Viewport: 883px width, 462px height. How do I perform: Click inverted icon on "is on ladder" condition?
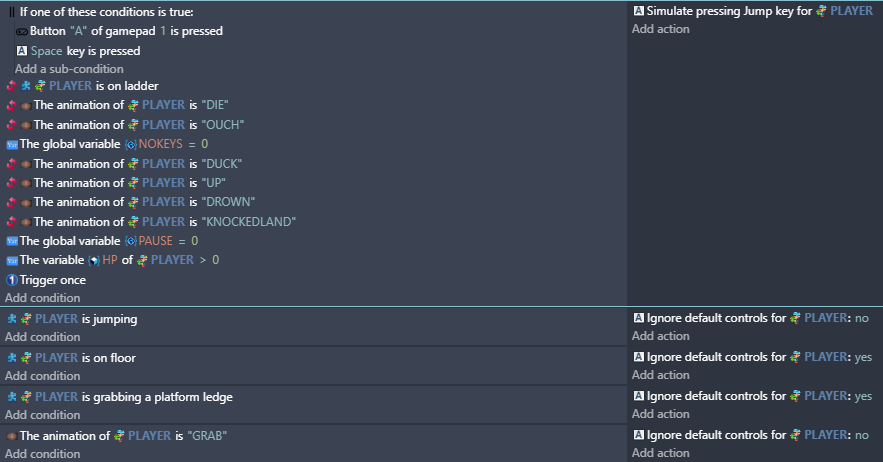(11, 86)
